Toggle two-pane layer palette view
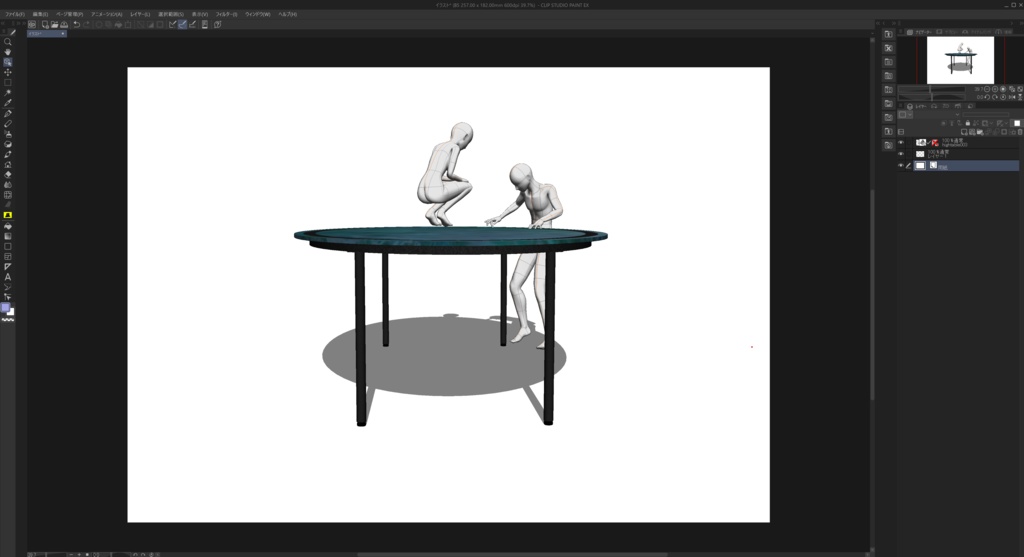1024x557 pixels. click(x=901, y=132)
